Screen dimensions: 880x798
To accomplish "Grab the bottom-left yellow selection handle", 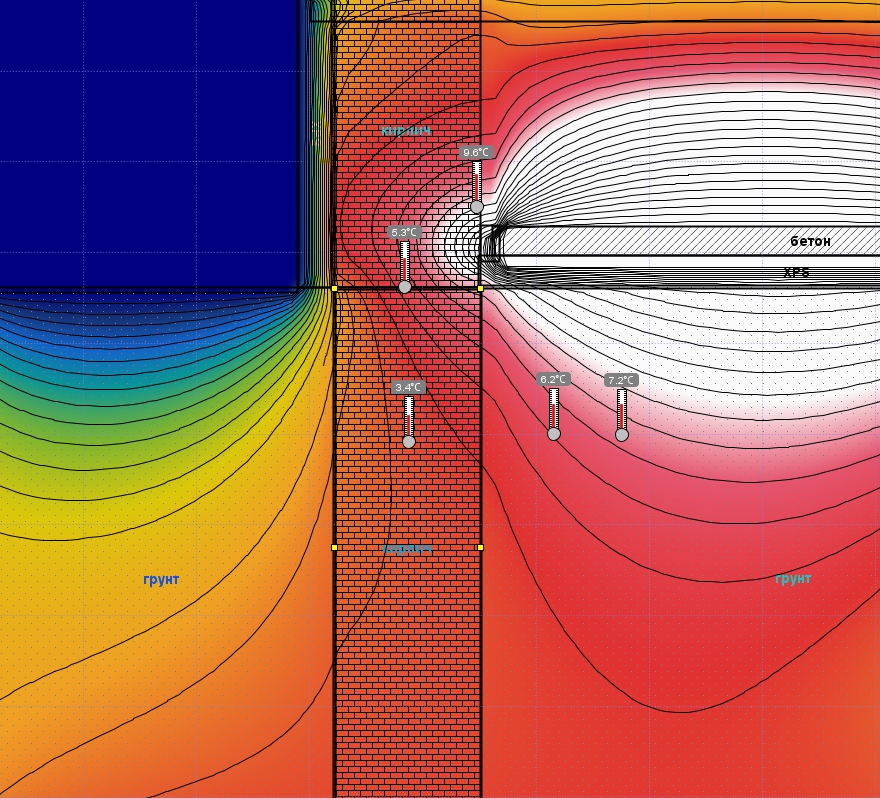I will (x=334, y=547).
